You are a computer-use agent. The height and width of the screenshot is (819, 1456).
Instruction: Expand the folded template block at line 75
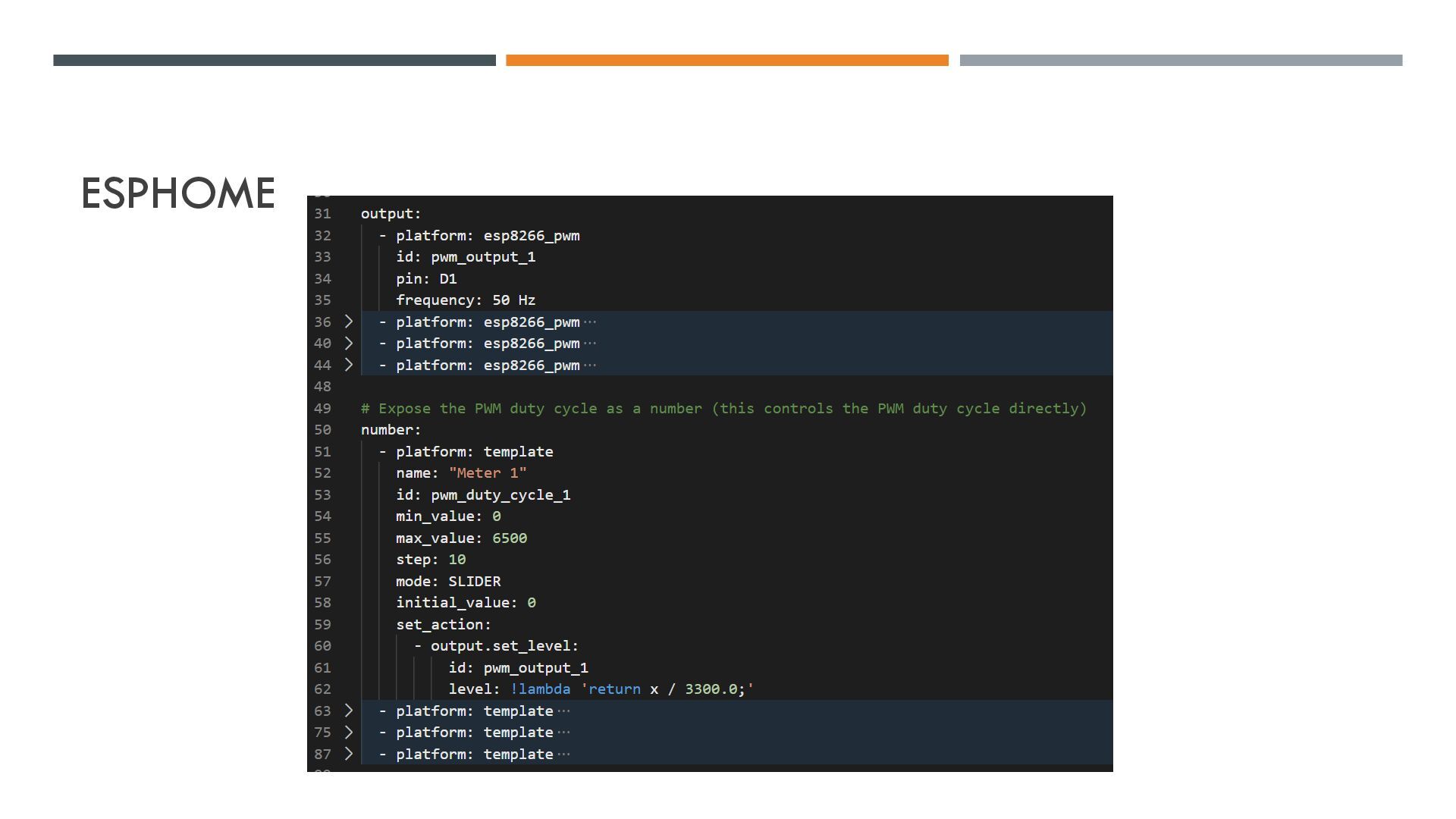coord(349,732)
